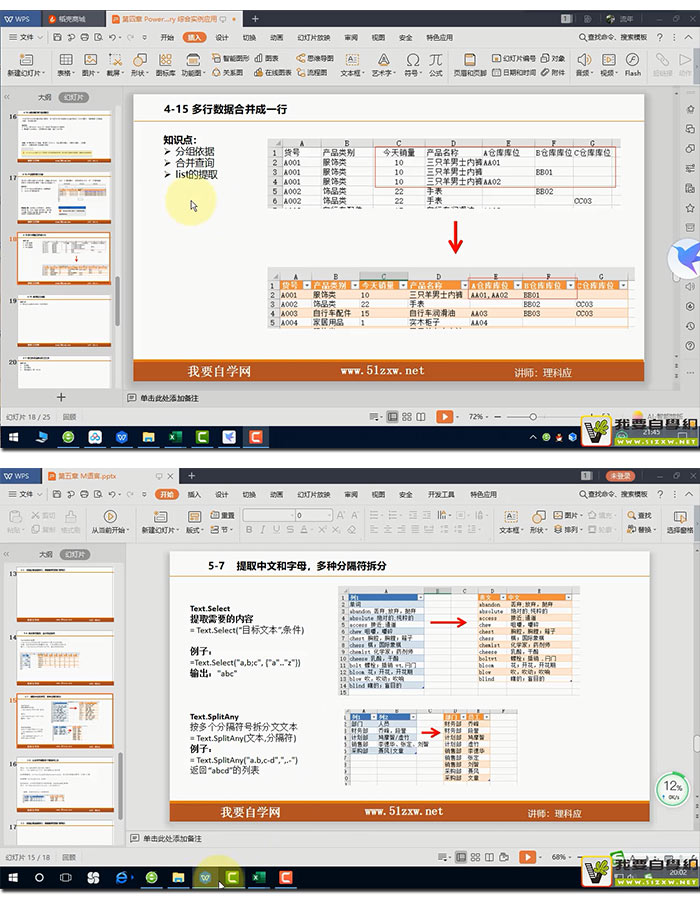Screen dimensions: 700x901
Task: Insert a 关系图 relationship diagram
Action: click(x=227, y=73)
